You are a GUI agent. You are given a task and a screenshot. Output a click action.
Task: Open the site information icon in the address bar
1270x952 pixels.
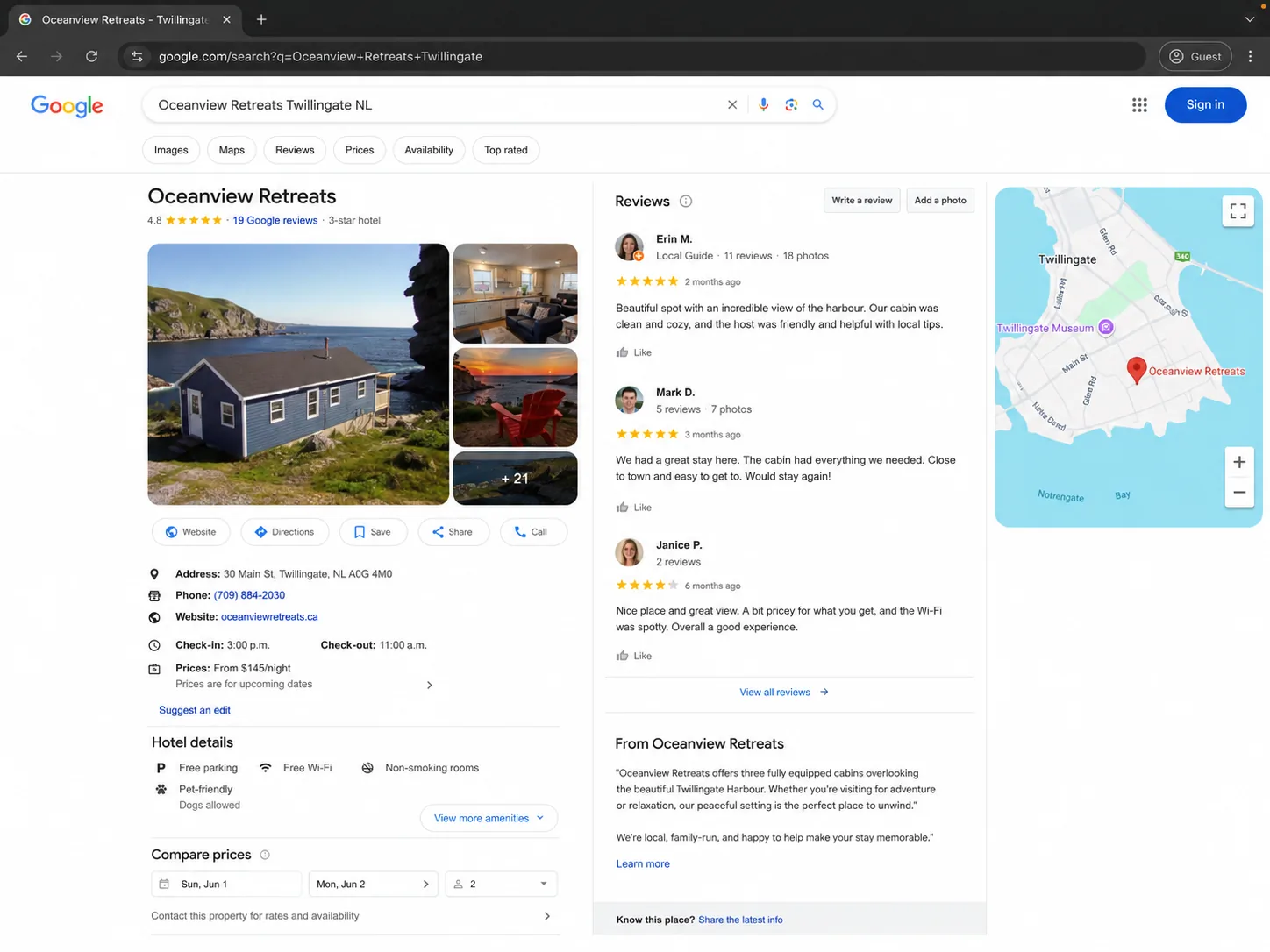[x=137, y=56]
